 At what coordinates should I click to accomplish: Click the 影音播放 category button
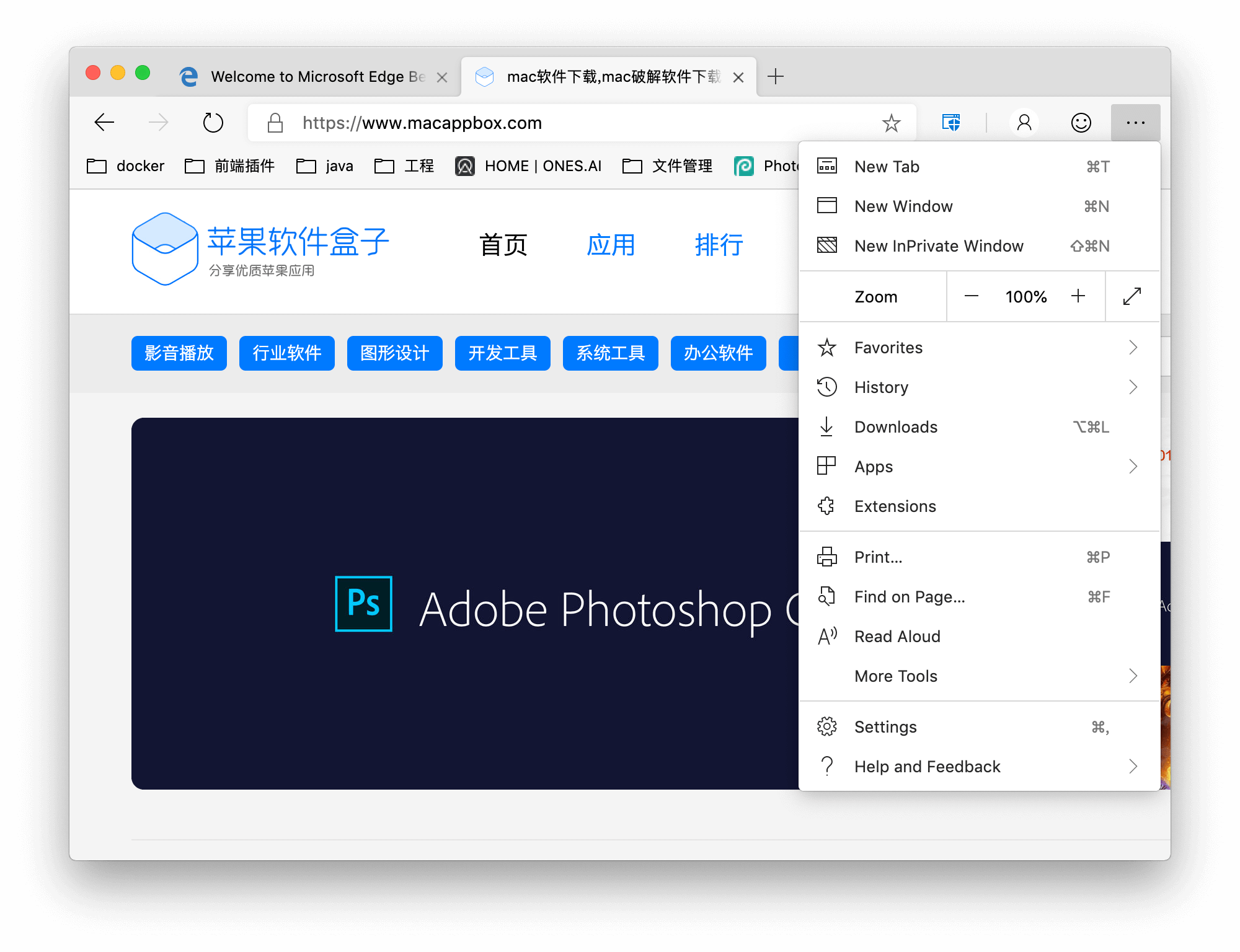pyautogui.click(x=179, y=353)
